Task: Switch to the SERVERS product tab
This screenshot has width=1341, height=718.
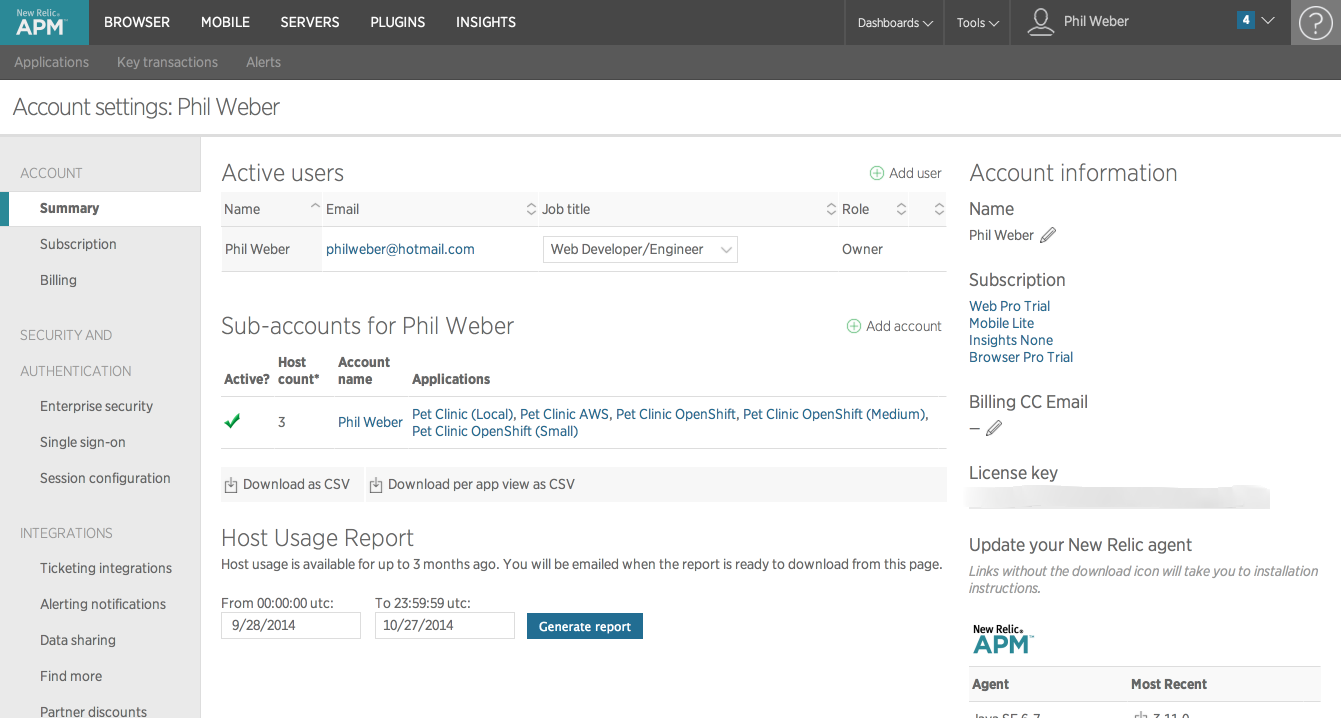Action: point(310,22)
